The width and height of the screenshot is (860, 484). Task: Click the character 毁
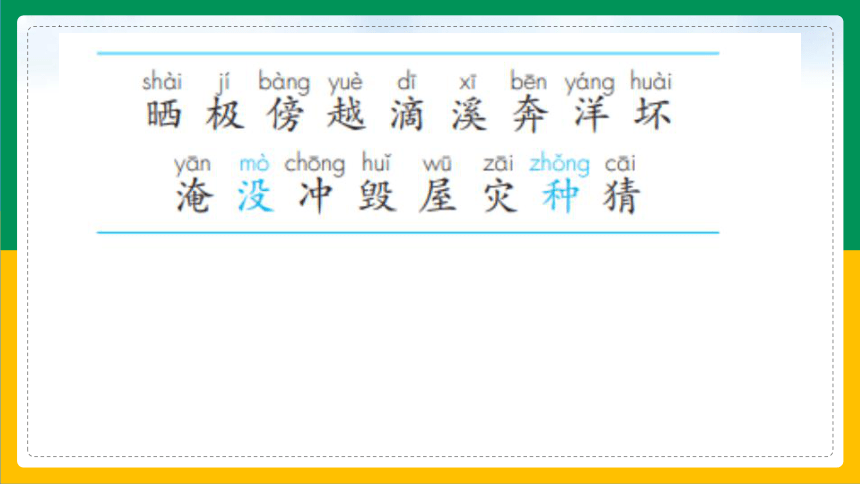point(377,196)
